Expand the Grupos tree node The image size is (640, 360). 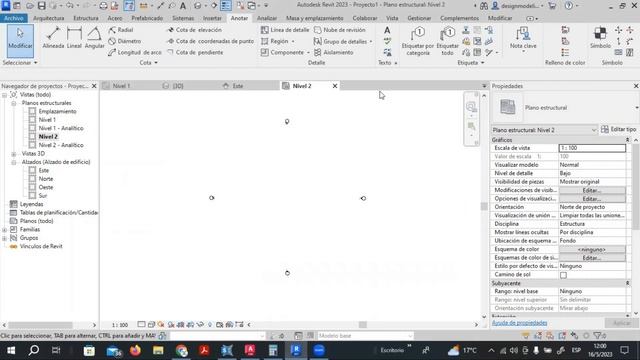[4, 238]
